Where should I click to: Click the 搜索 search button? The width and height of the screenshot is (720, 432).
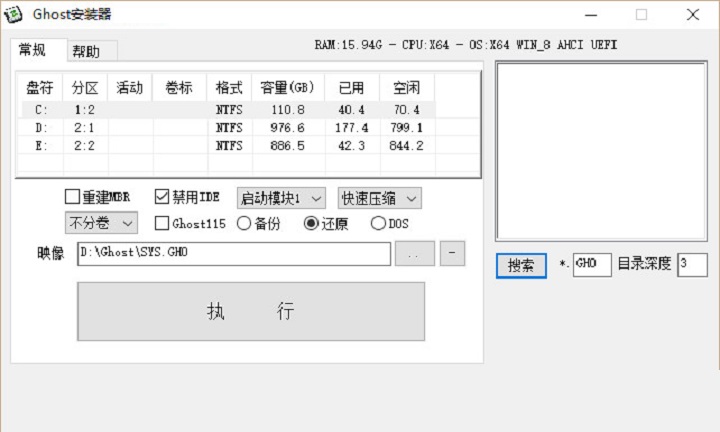pos(521,265)
